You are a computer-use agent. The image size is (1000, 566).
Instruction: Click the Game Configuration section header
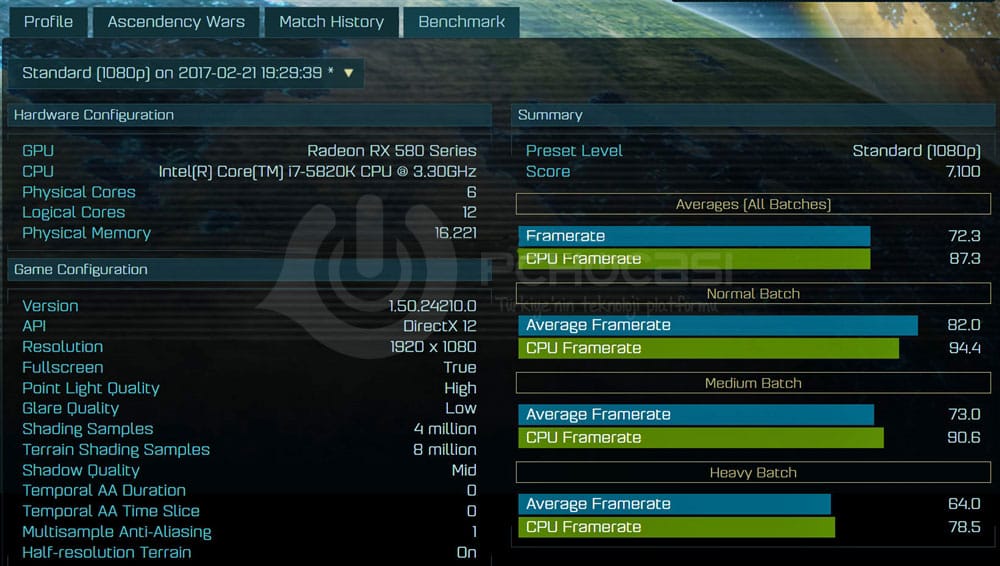point(81,269)
